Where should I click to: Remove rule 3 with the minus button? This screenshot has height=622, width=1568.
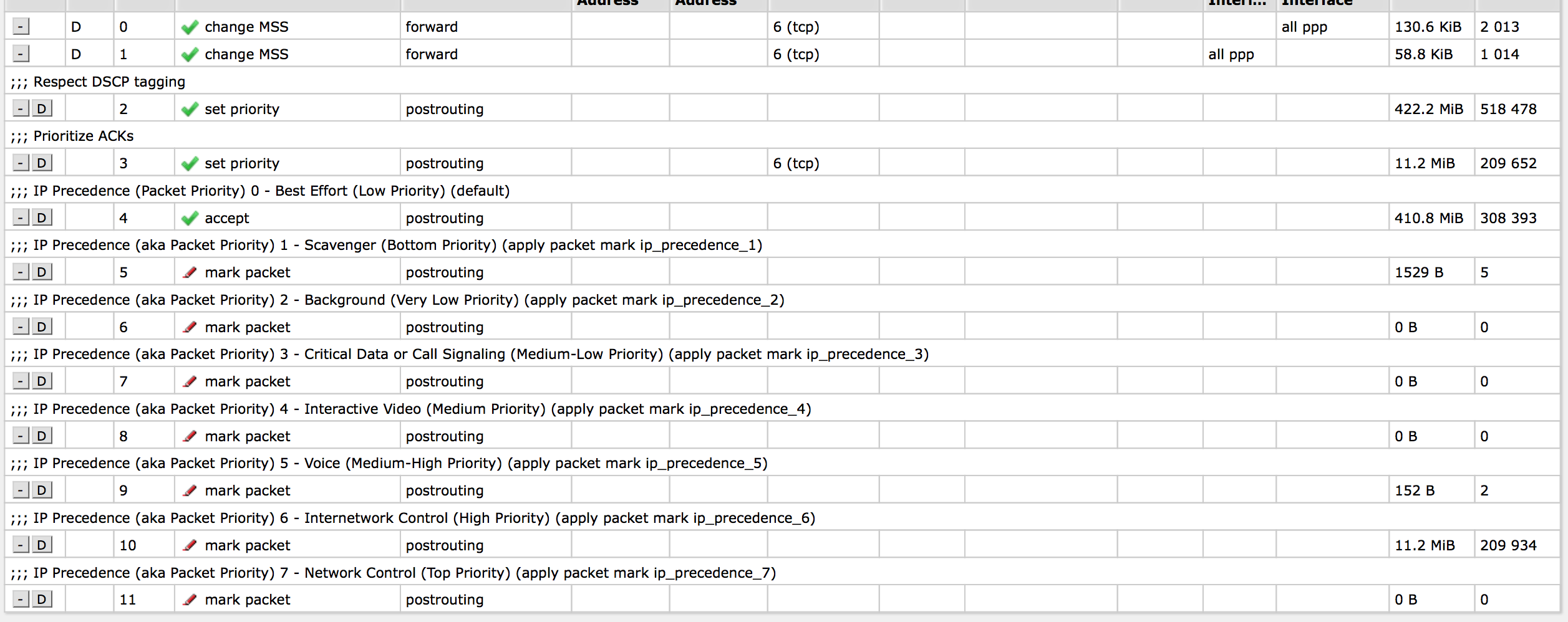pyautogui.click(x=21, y=163)
